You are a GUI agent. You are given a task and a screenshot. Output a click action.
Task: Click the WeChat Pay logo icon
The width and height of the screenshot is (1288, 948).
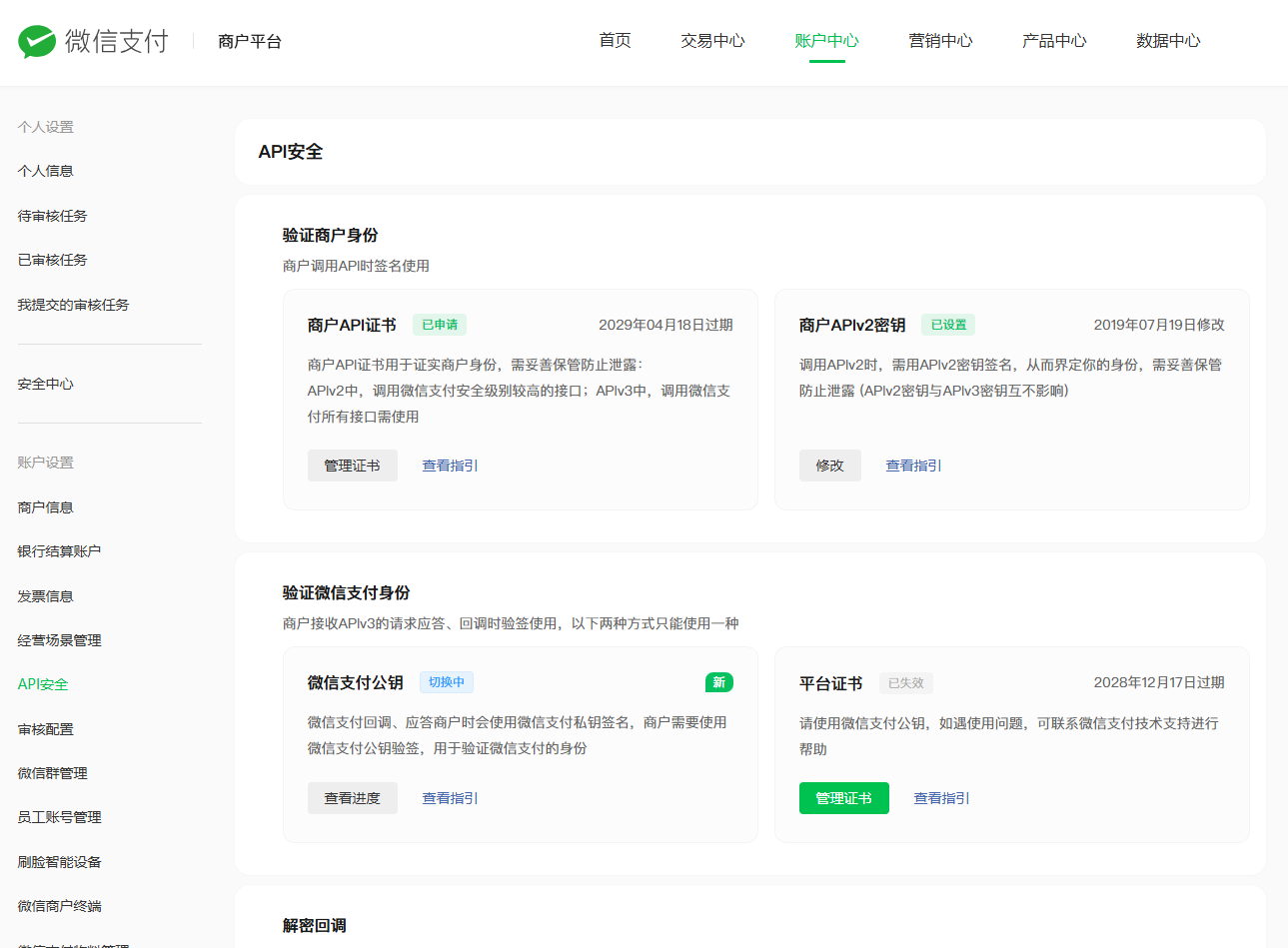tap(37, 41)
